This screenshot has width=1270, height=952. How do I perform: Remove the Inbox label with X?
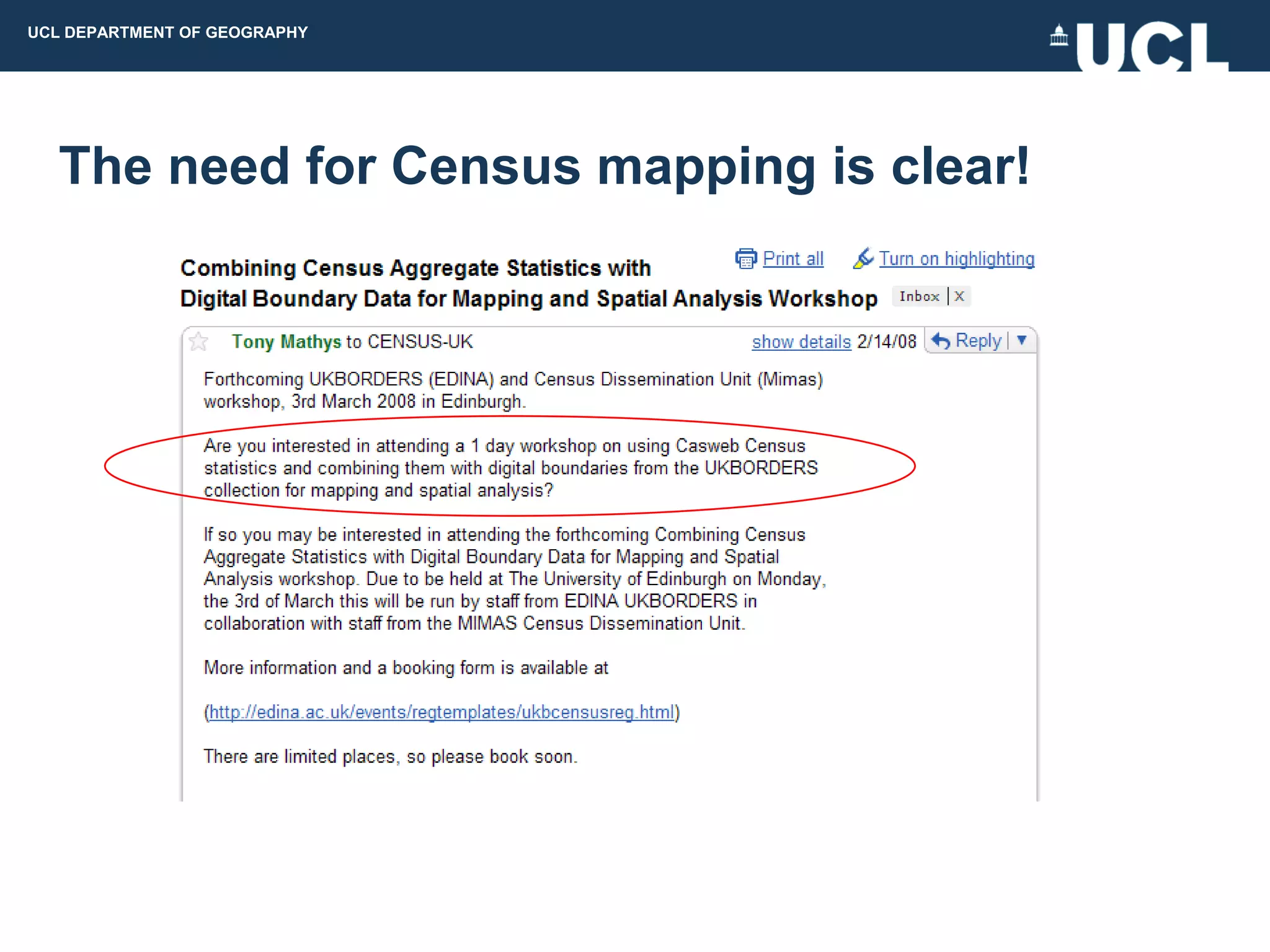click(x=959, y=296)
